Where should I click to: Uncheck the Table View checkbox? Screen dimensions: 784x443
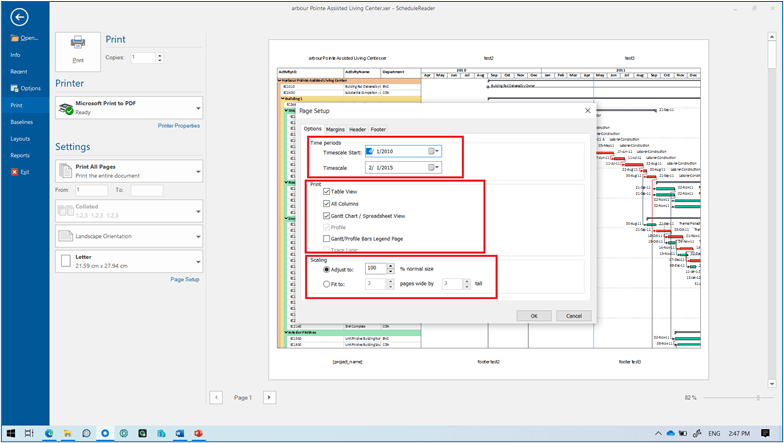pyautogui.click(x=327, y=191)
